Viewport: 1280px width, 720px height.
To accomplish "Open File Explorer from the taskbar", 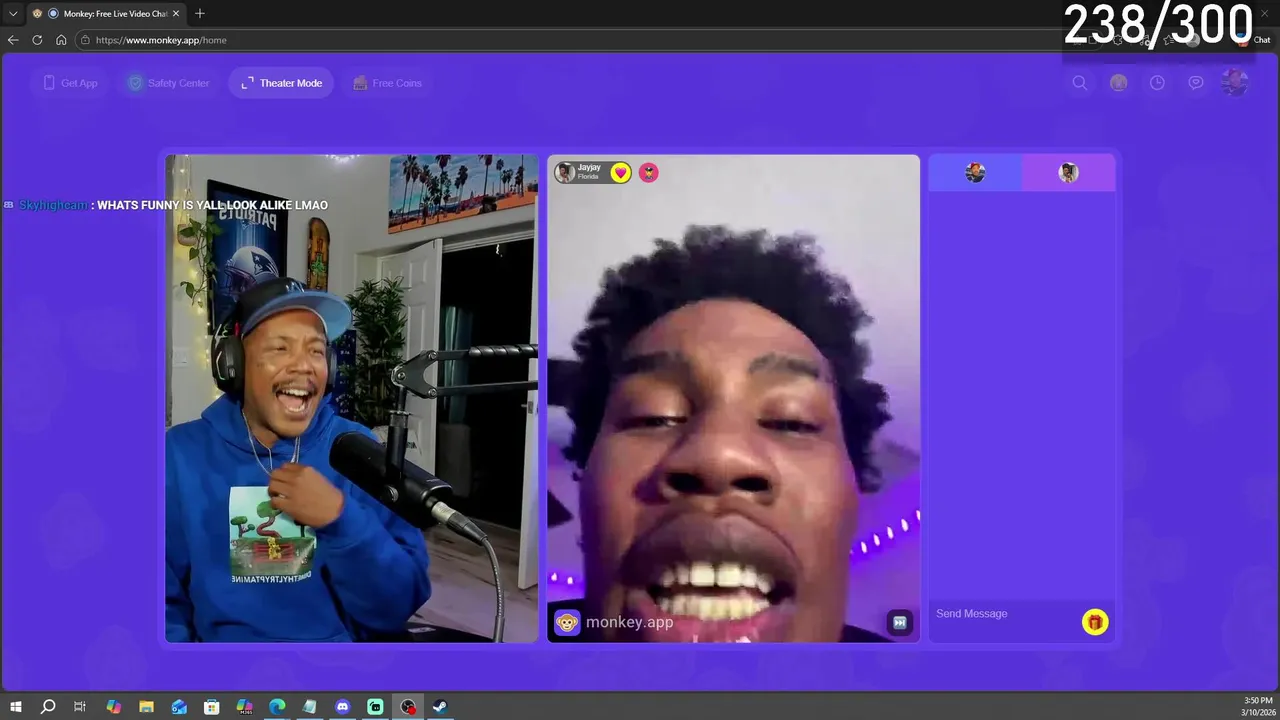I will coord(146,707).
